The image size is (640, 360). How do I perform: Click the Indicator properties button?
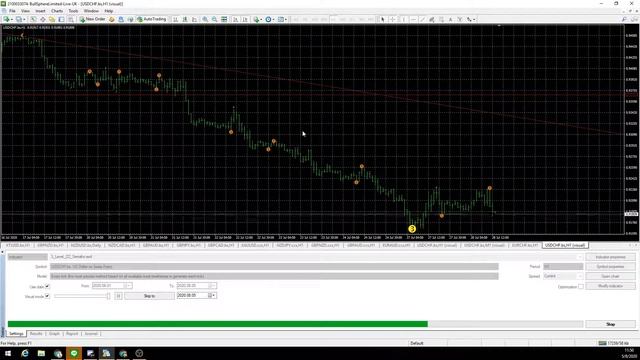tap(611, 257)
